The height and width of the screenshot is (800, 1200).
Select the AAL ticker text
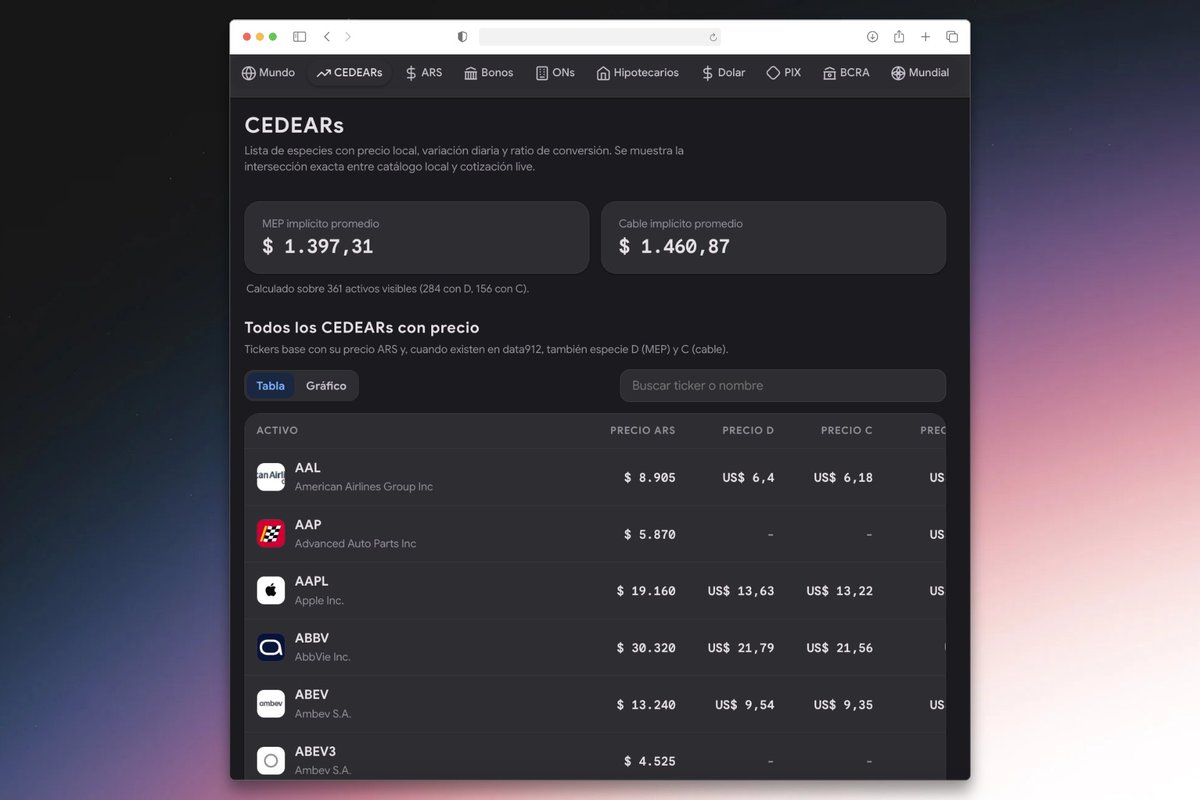308,468
